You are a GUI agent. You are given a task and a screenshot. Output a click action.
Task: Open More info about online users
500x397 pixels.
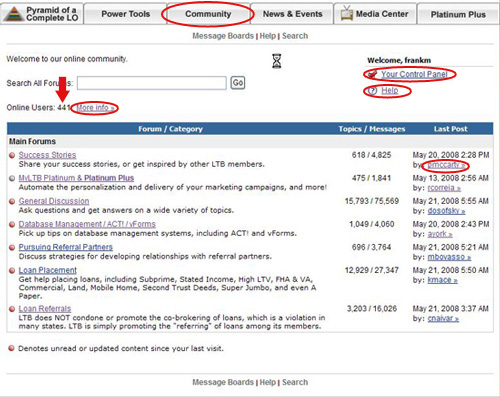click(95, 108)
